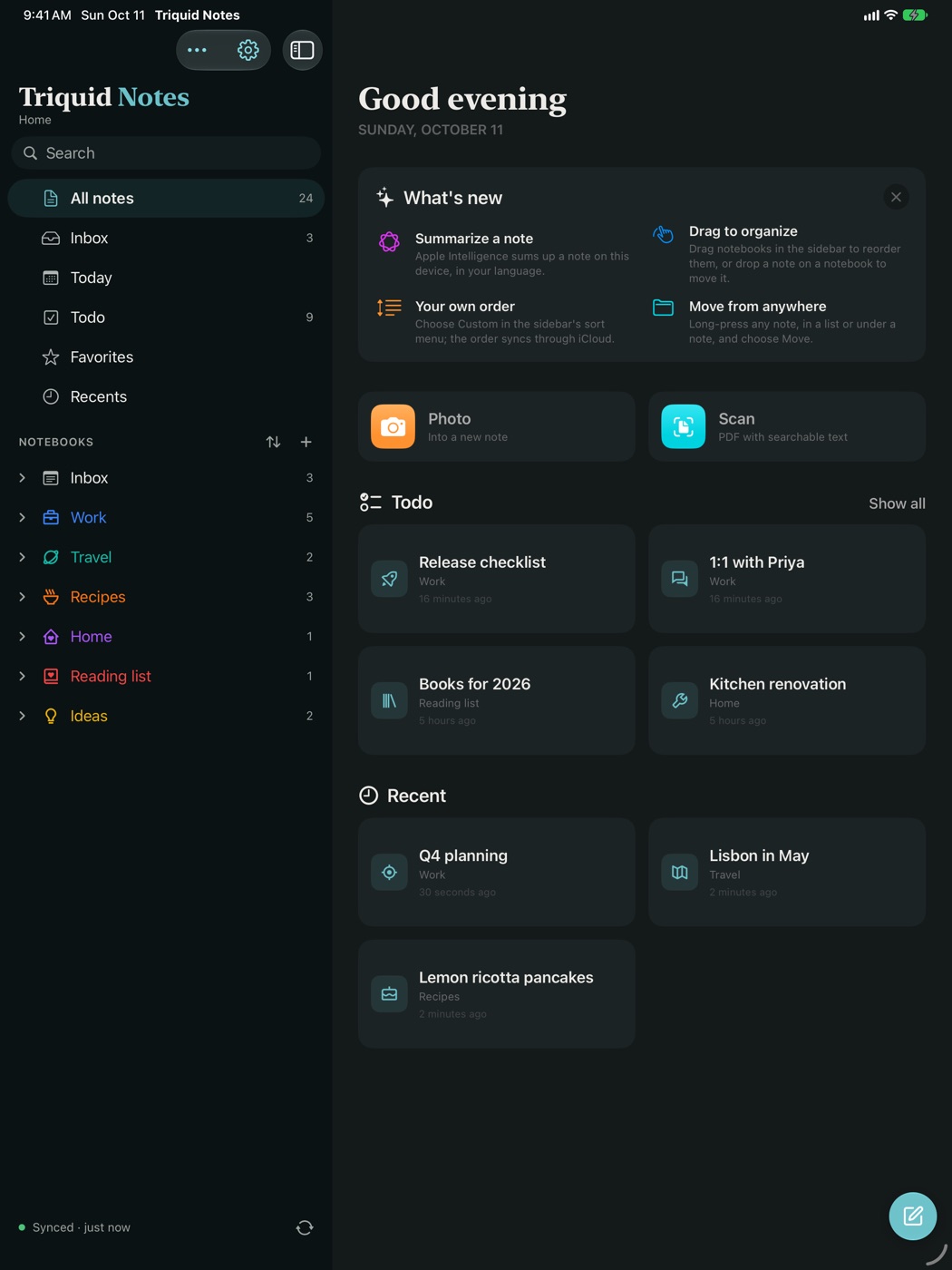Select Todo in the sidebar
Viewport: 952px width, 1270px height.
(x=166, y=317)
